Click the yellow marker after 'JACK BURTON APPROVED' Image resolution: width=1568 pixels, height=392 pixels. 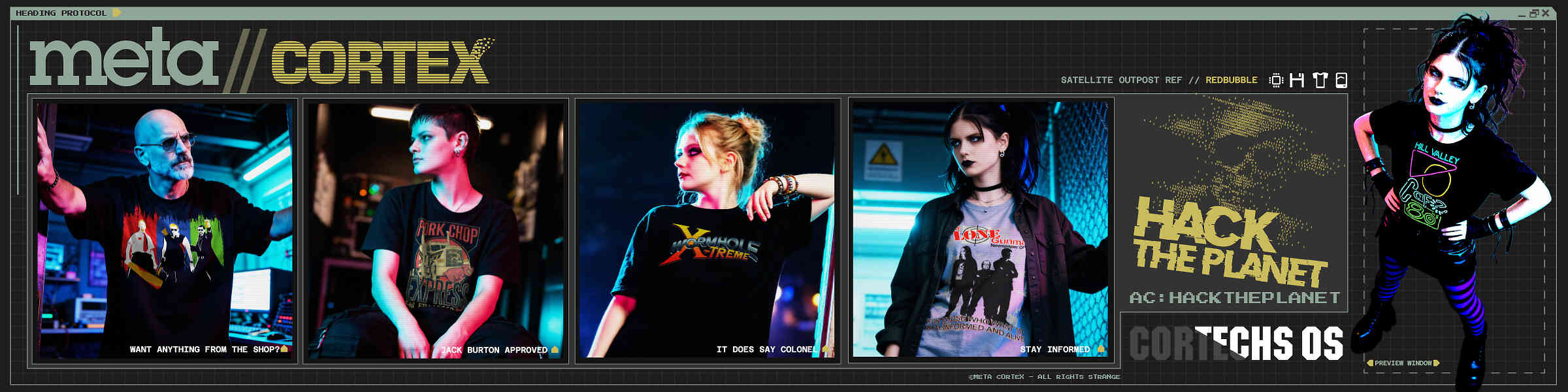coord(555,350)
